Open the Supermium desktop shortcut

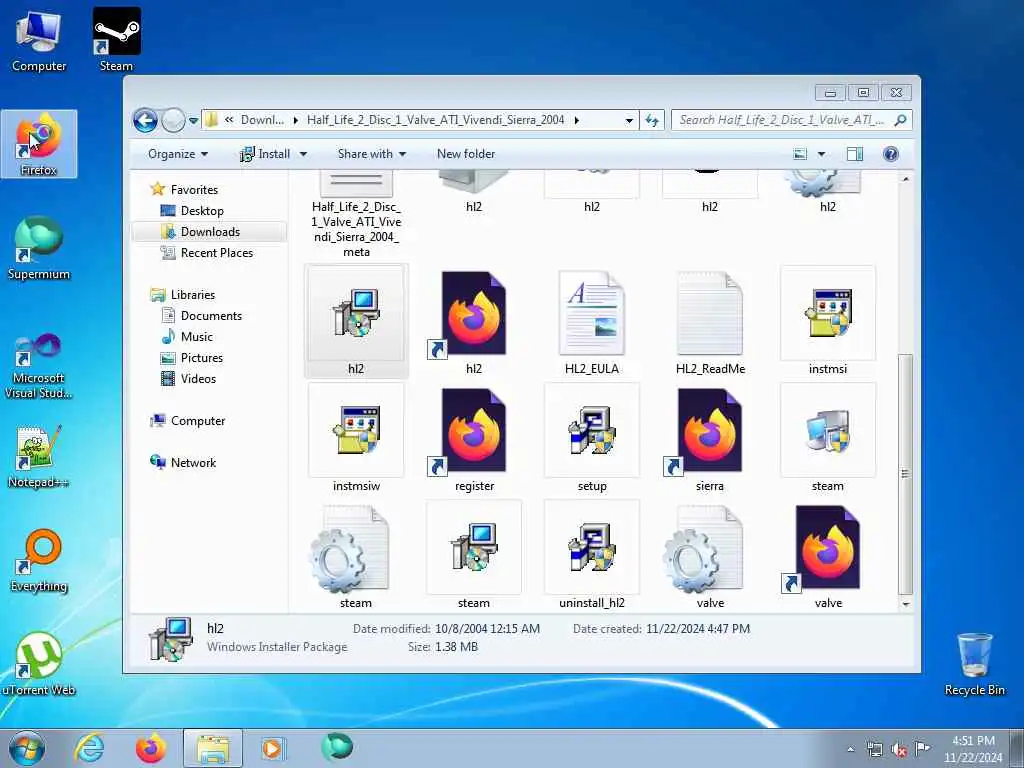(x=39, y=248)
